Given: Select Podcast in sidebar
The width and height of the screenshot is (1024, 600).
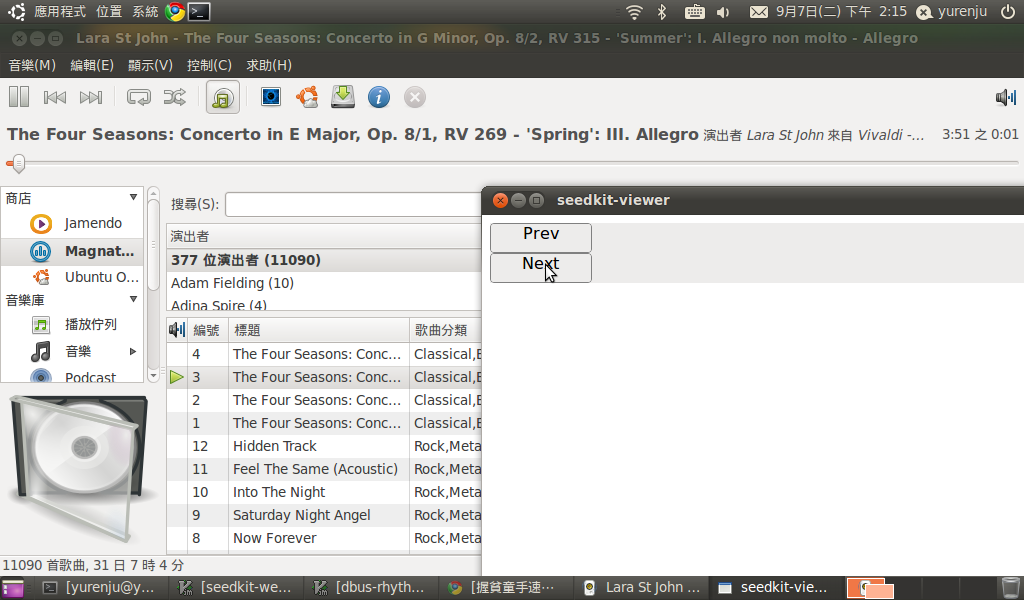Looking at the screenshot, I should click(72, 377).
